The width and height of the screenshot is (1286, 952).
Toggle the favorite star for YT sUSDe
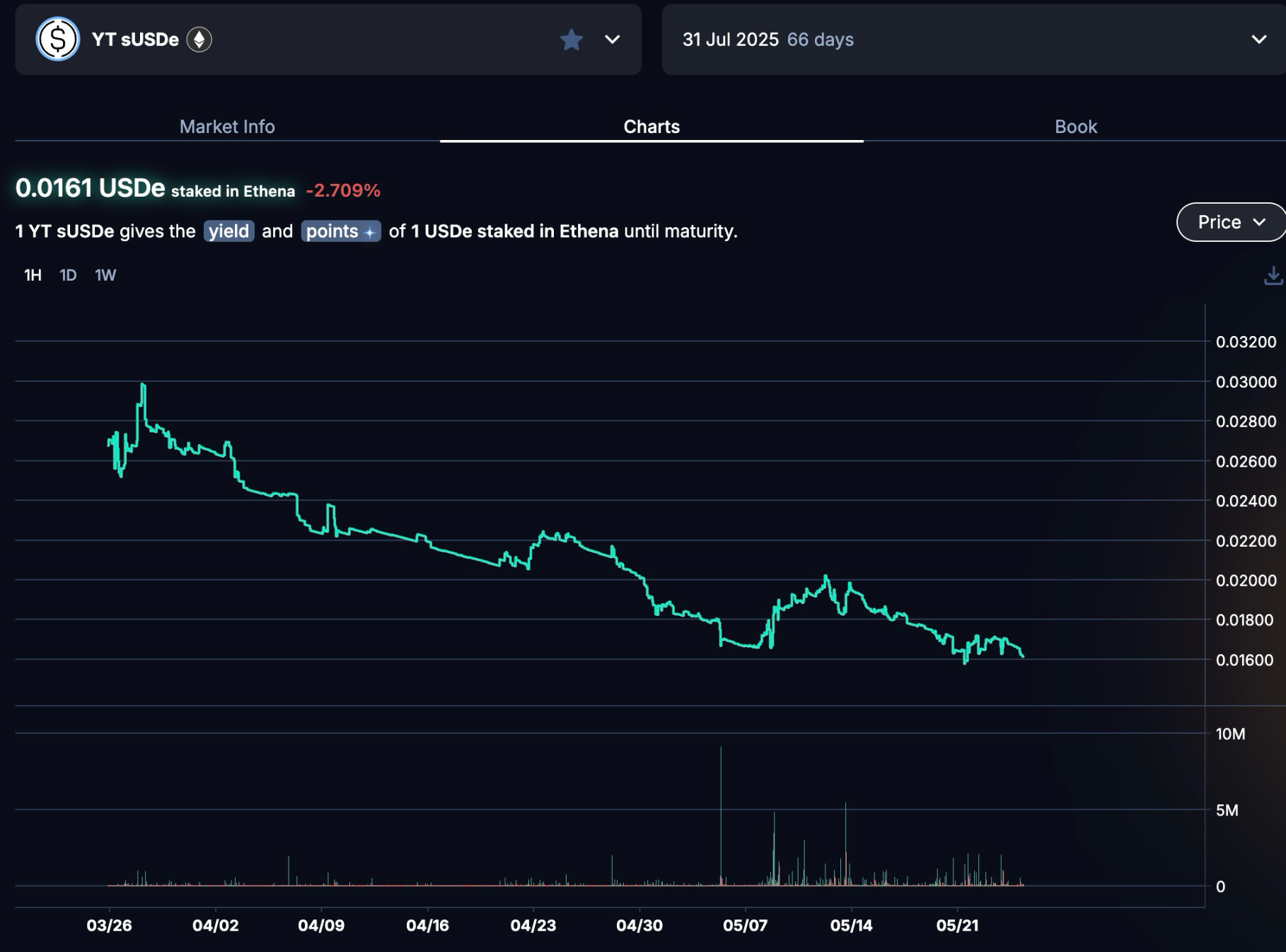point(572,40)
